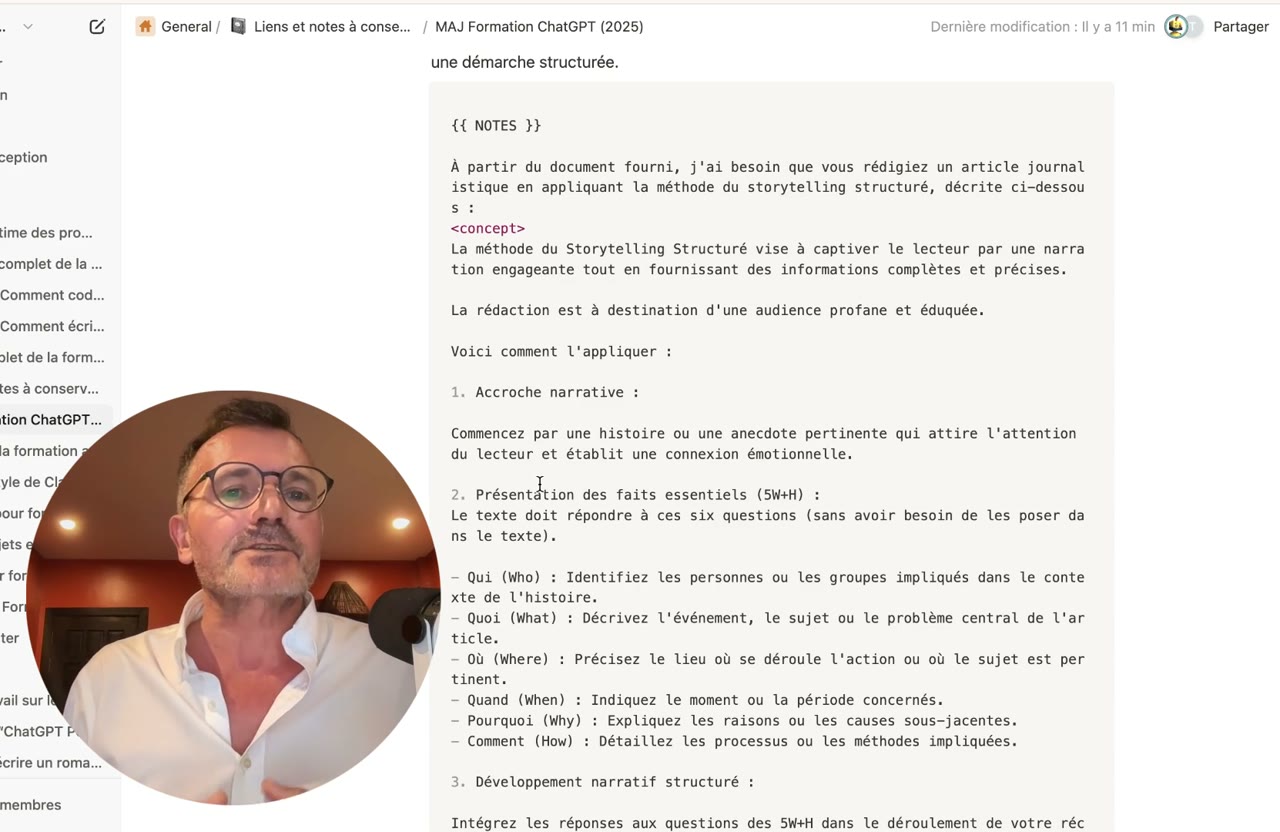Click the "La rédaction est à destination" line
Viewport: 1280px width, 832px height.
tap(718, 310)
